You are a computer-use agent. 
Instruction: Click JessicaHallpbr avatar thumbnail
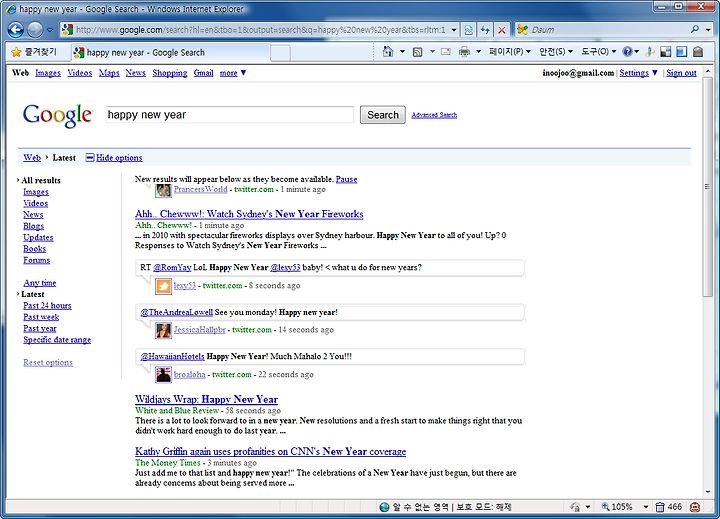click(x=163, y=330)
